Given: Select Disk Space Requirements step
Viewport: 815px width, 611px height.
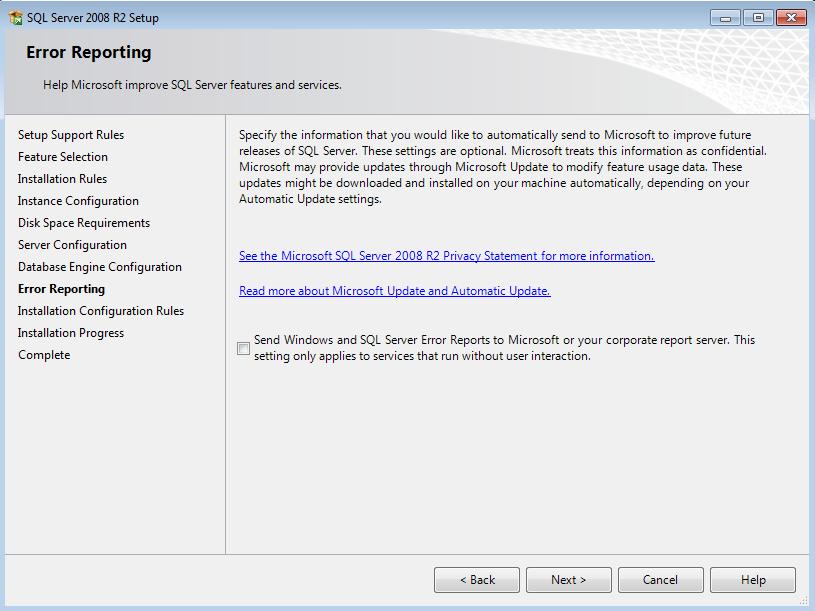Looking at the screenshot, I should (x=84, y=223).
